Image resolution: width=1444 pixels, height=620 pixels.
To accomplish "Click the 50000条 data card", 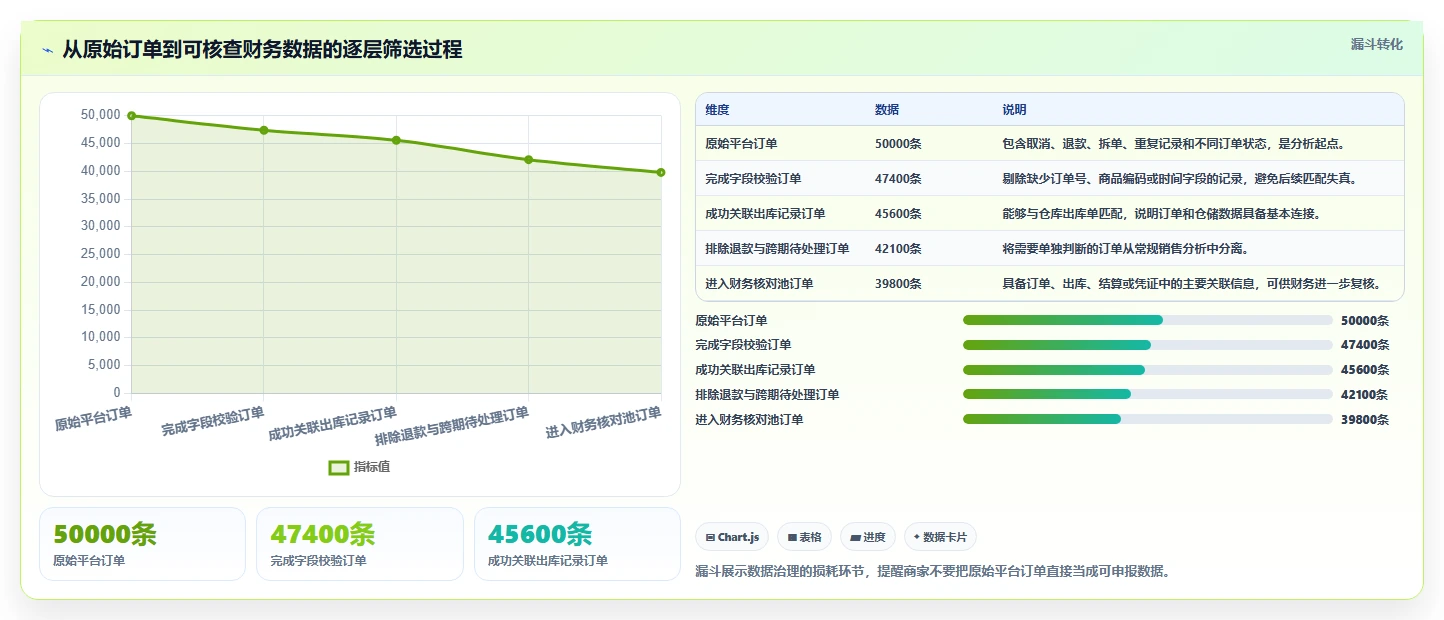I will (x=142, y=544).
